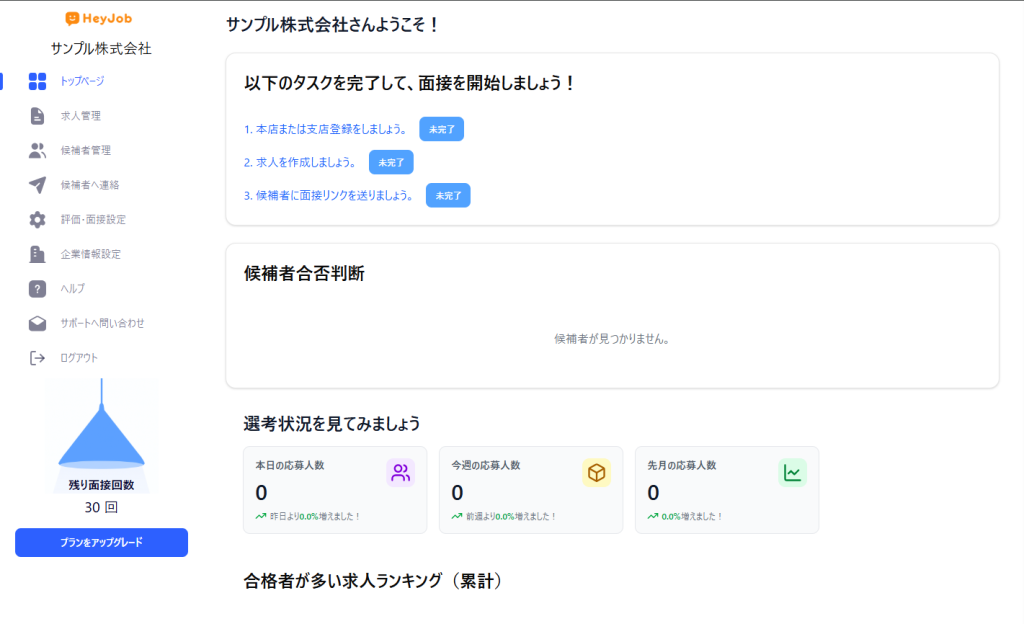Click the 評価・面接設定 gear icon
The image size is (1024, 624).
[37, 220]
